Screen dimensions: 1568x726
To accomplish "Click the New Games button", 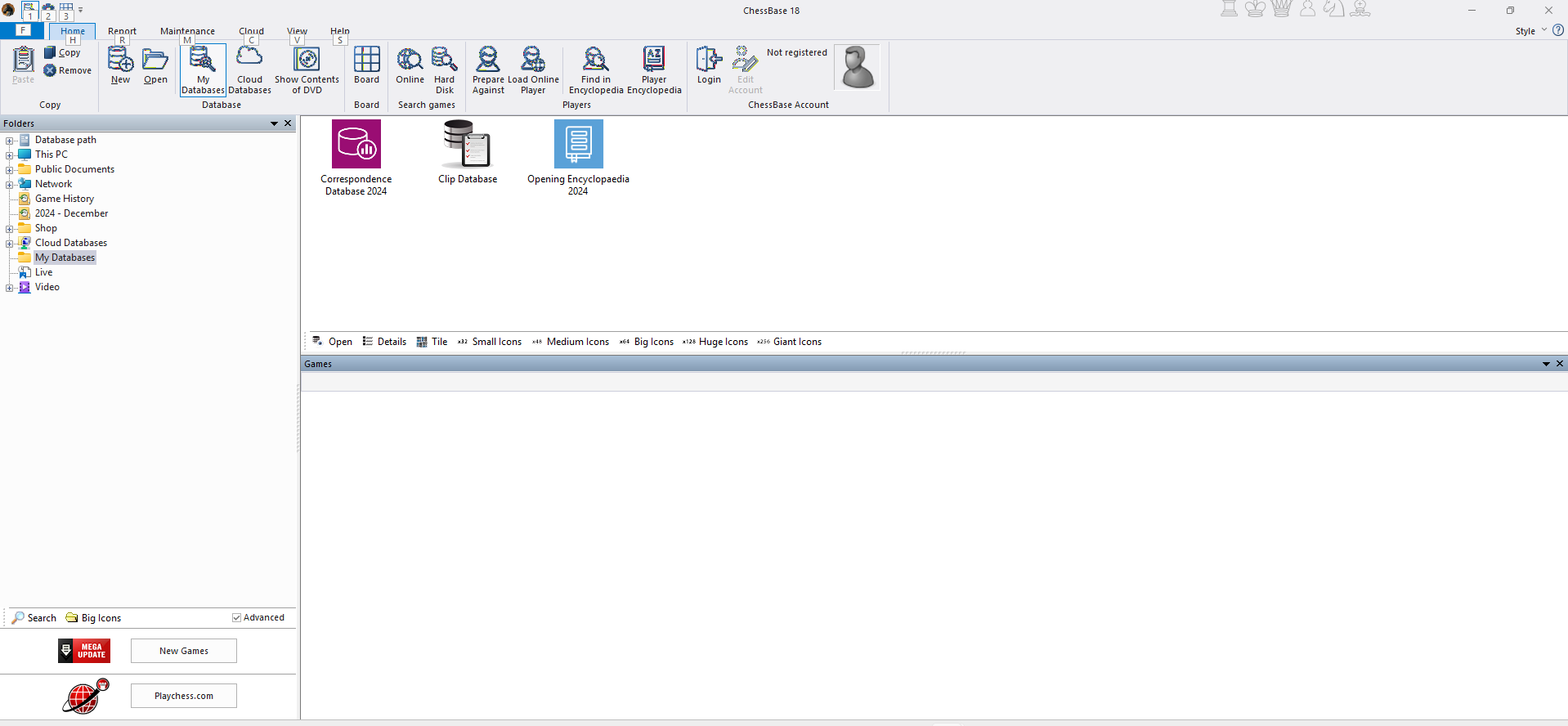I will point(184,651).
